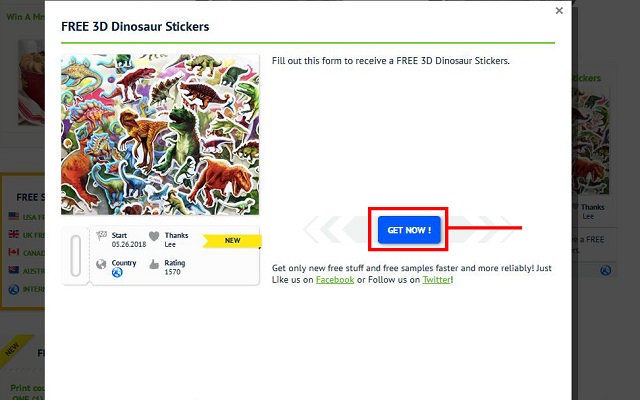The image size is (640, 400).
Task: Click the Start date 05.26.2018 text
Action: [129, 244]
